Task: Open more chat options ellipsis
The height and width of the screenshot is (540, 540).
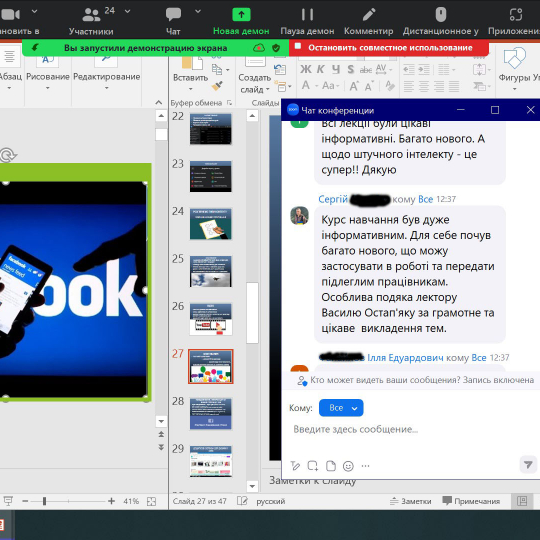Action: (365, 466)
